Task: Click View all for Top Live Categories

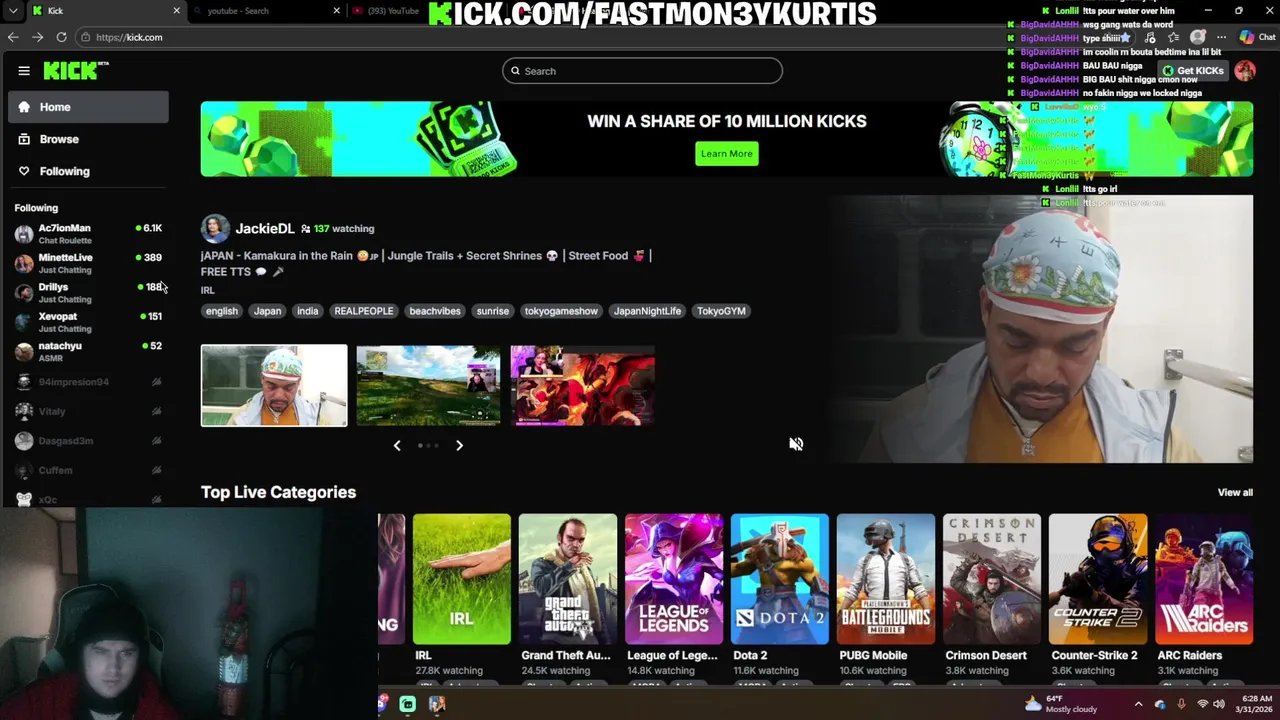Action: pyautogui.click(x=1235, y=492)
